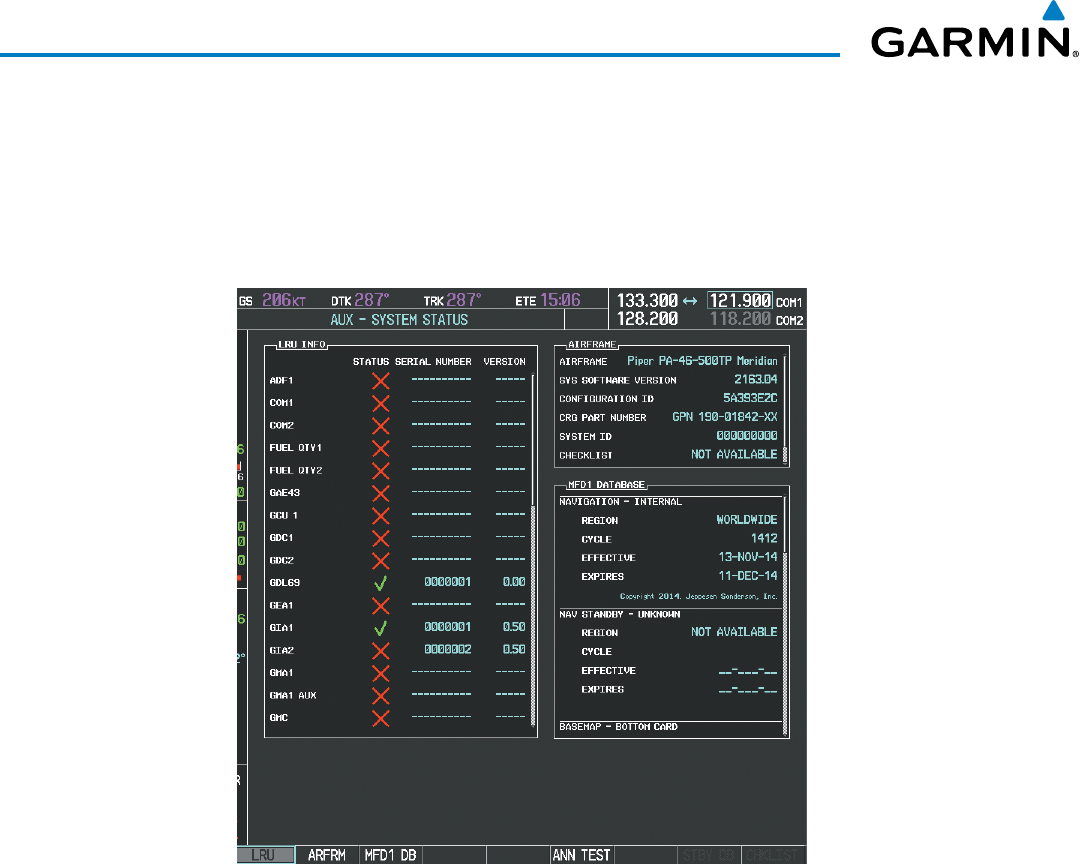Click the GDC1 red X status icon
The height and width of the screenshot is (864, 1080).
(x=380, y=538)
